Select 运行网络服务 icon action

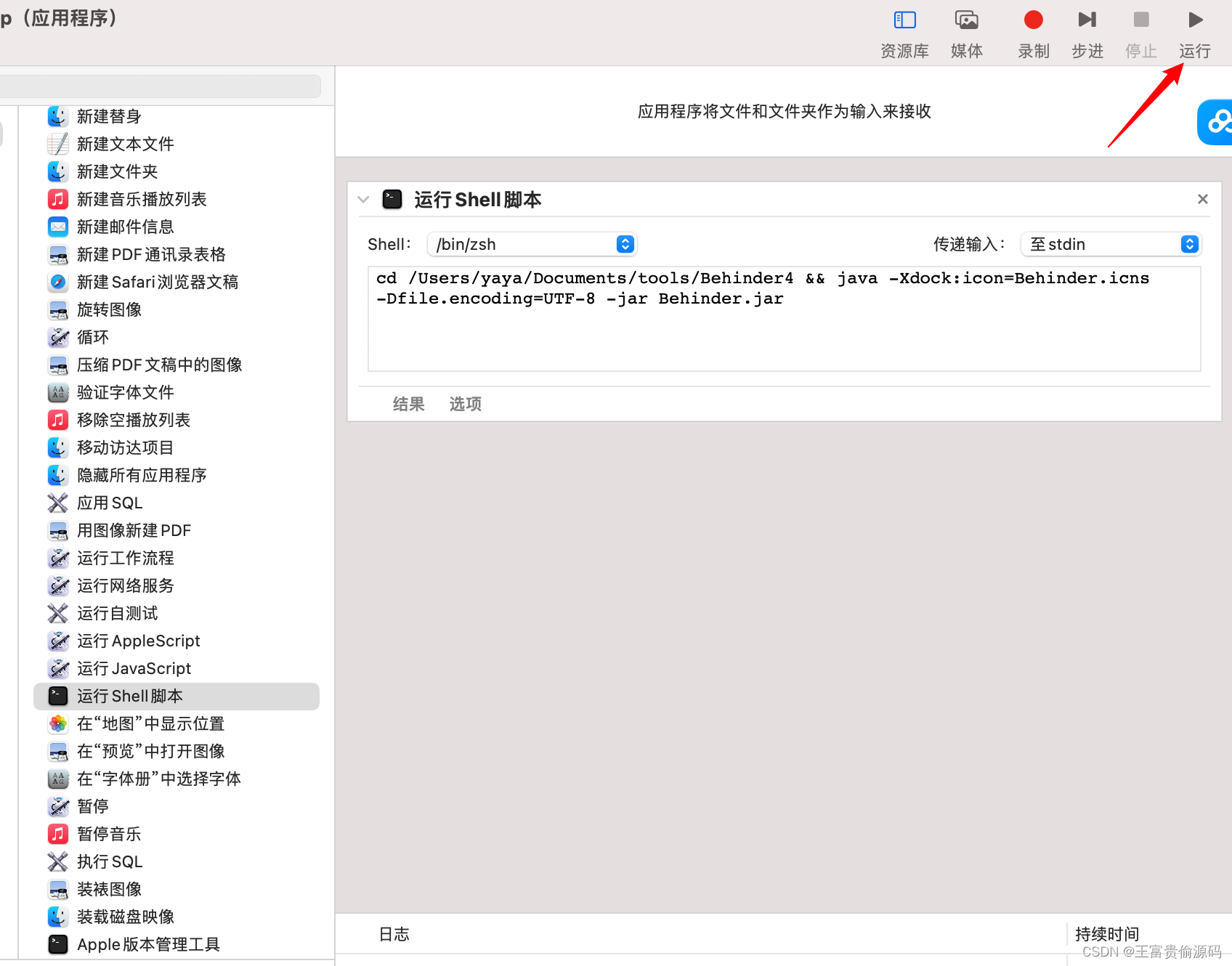click(58, 585)
